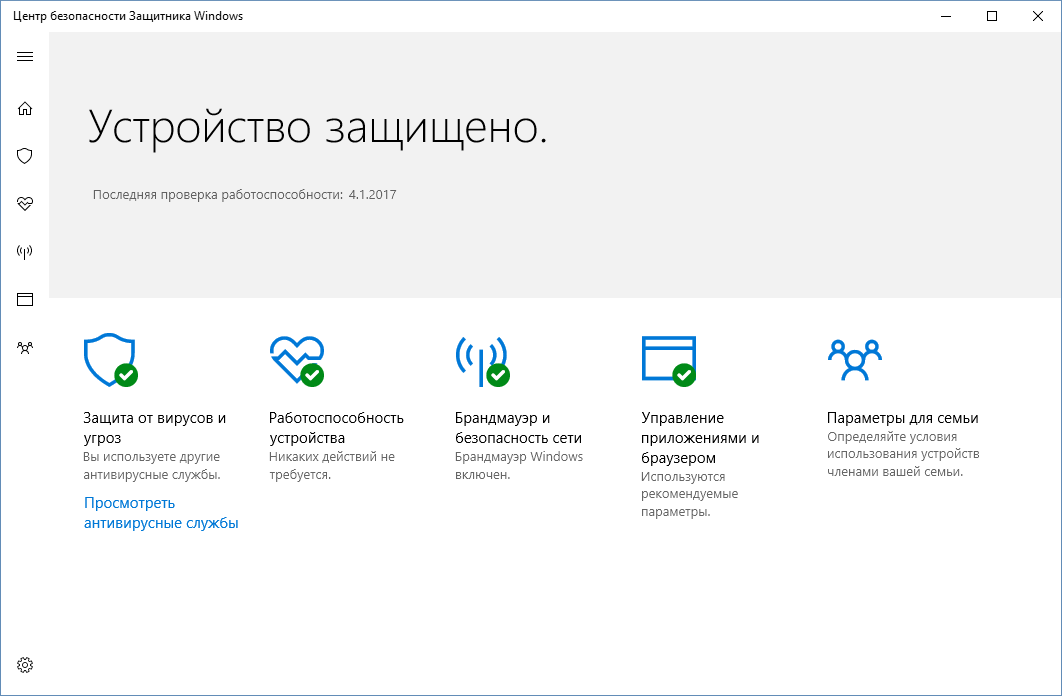This screenshot has width=1062, height=696.
Task: Open "Работоспособность устройства" heading
Action: [337, 428]
